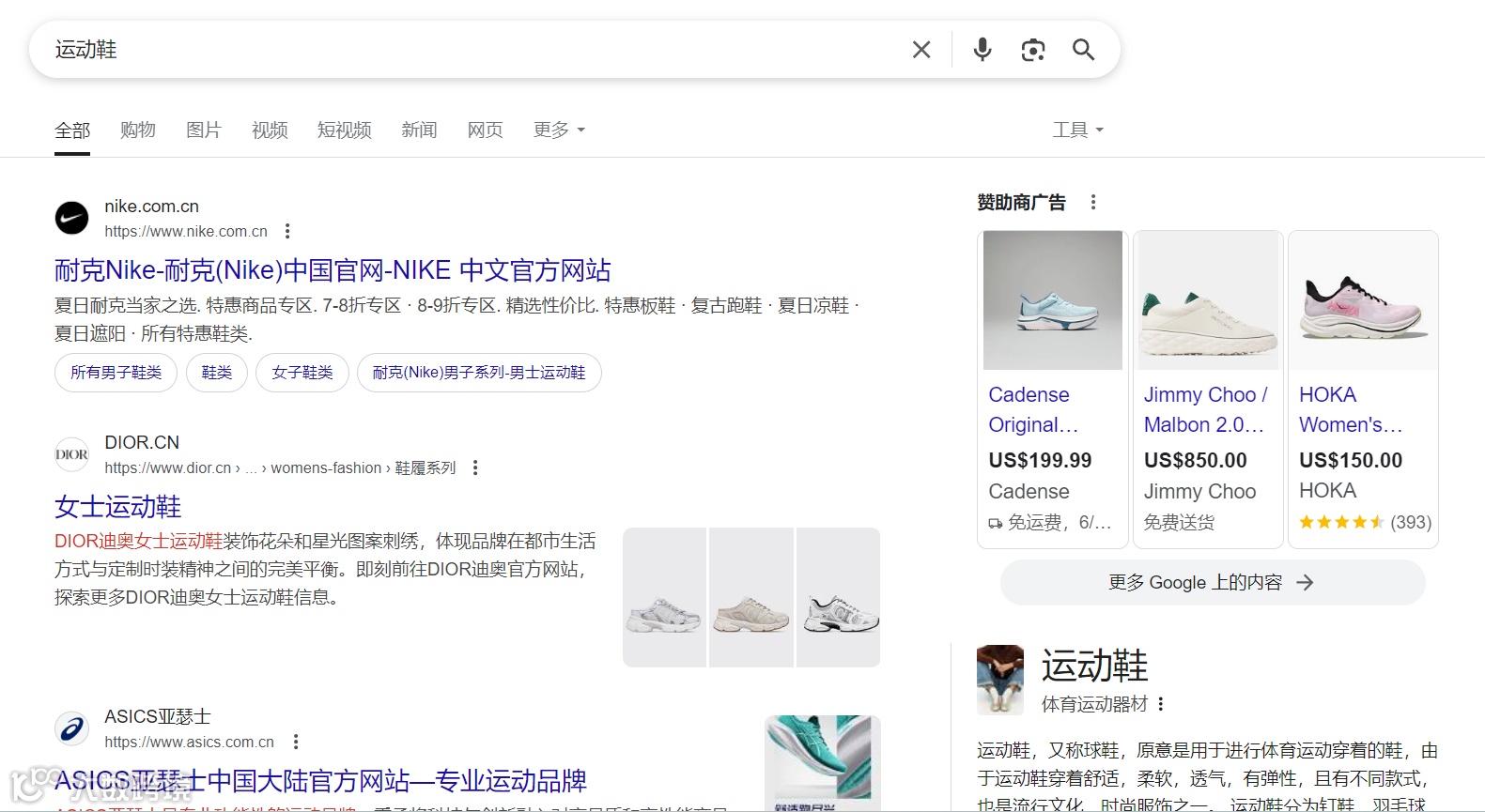Select the 全部 results tab
The image size is (1485, 812).
72,130
